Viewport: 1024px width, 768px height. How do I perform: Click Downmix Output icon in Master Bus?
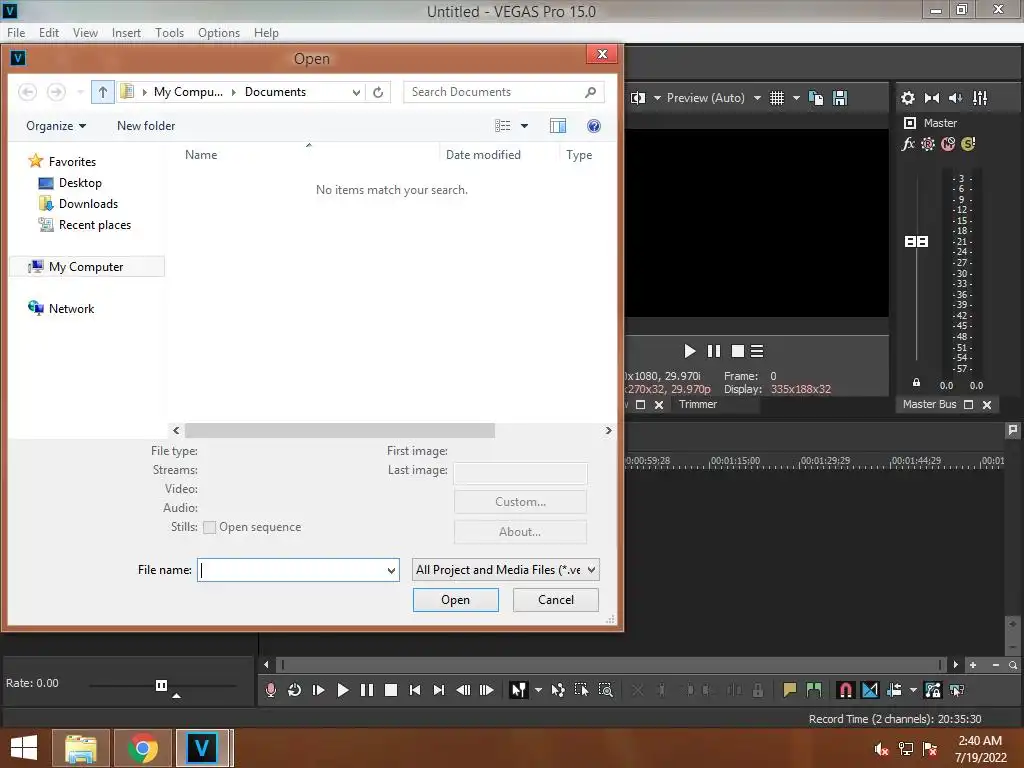[x=932, y=98]
